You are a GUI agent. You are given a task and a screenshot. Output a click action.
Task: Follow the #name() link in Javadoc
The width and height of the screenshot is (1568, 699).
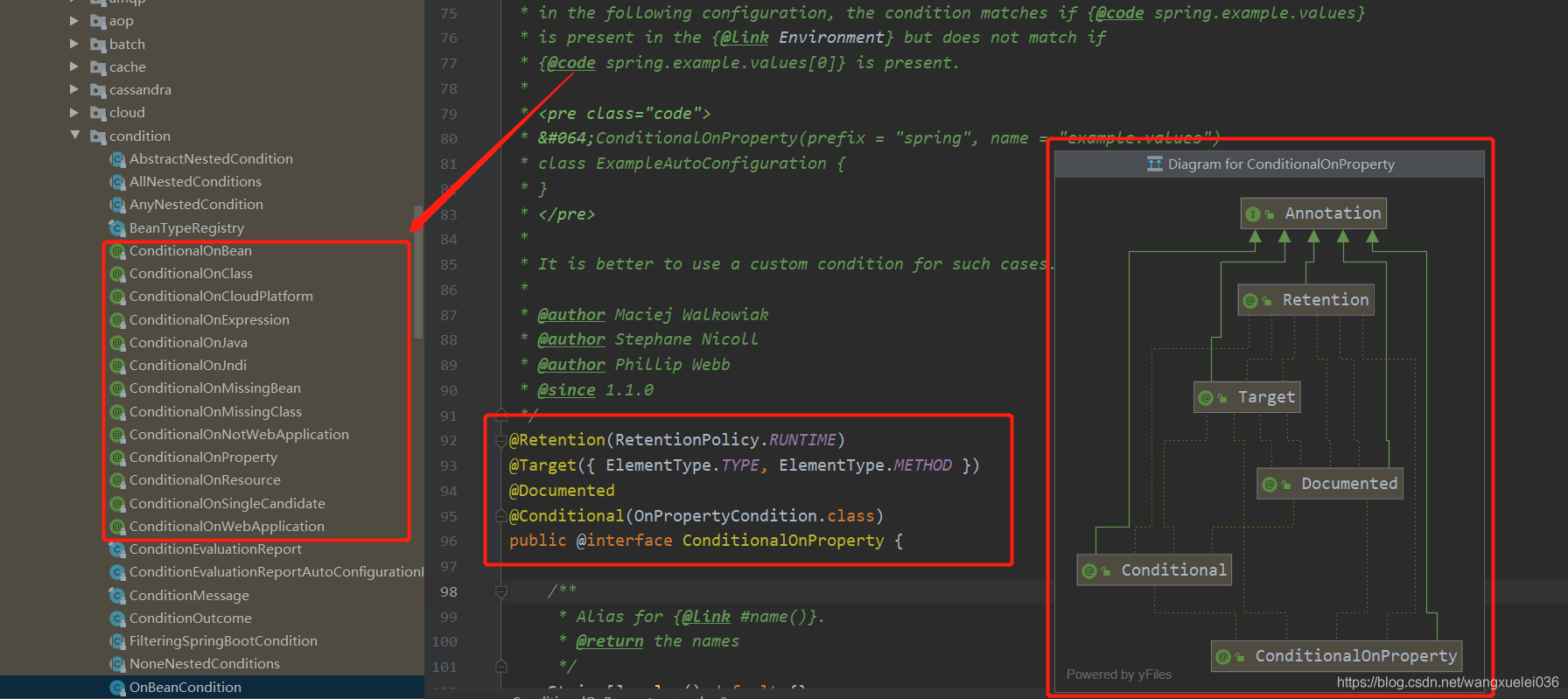click(x=778, y=617)
